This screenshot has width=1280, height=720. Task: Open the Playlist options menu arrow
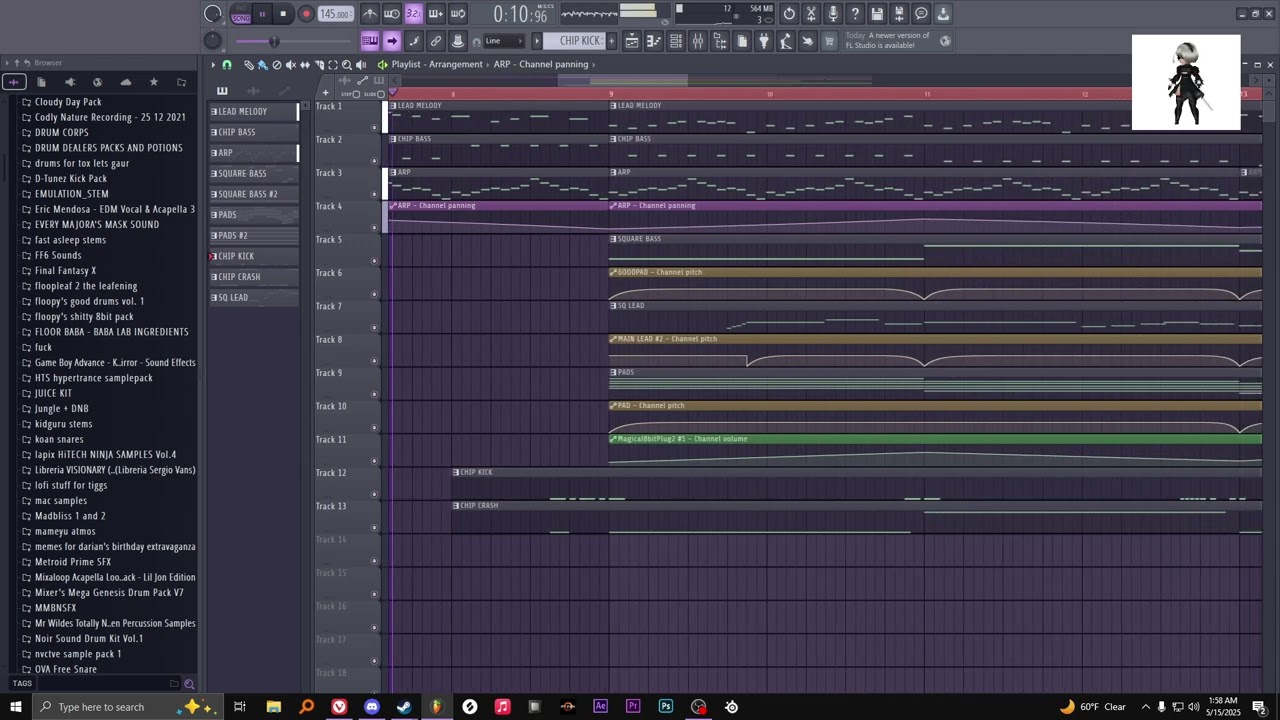point(213,65)
